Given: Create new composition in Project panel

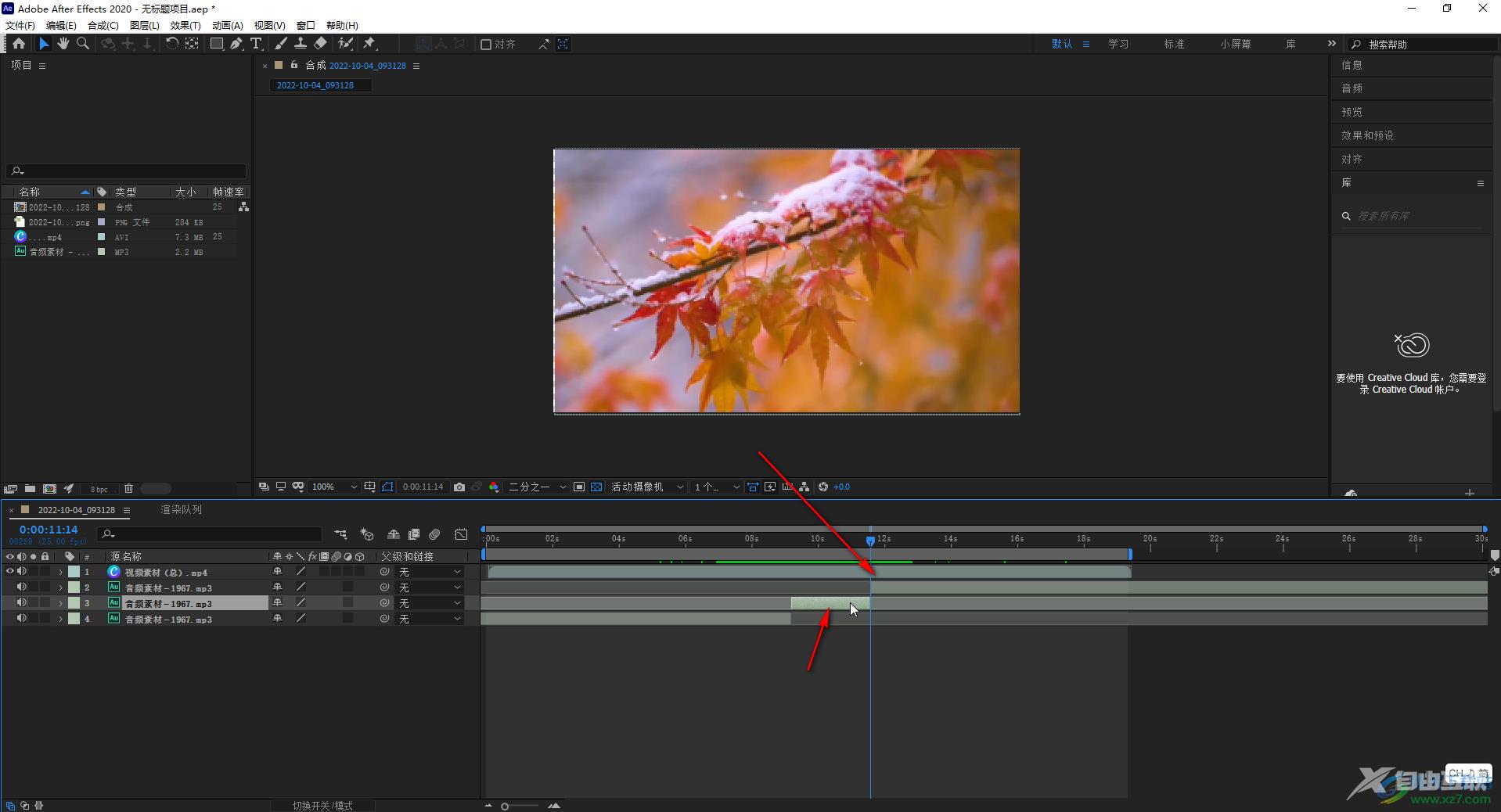Looking at the screenshot, I should 49,489.
